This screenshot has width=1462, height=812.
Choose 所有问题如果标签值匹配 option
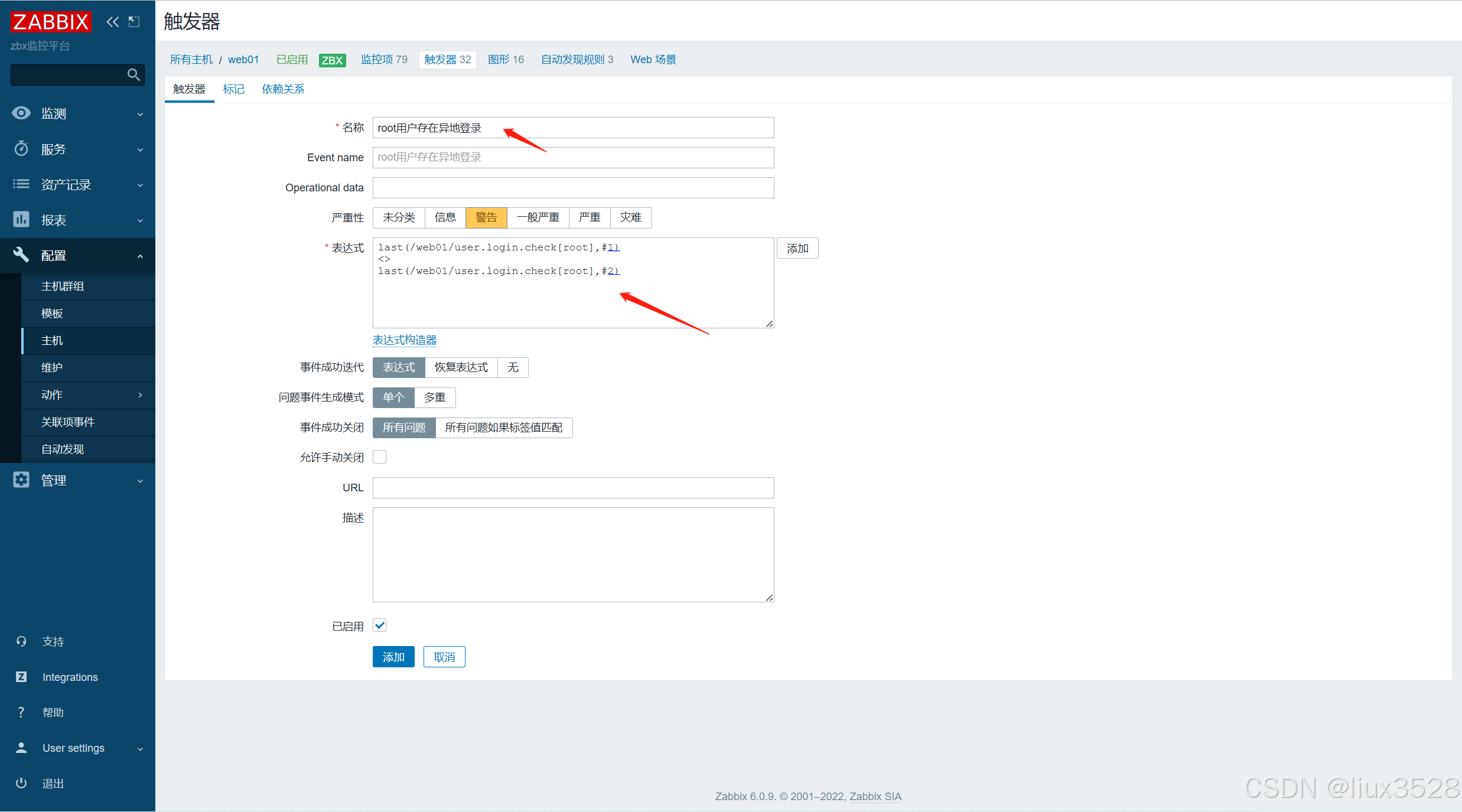[504, 428]
